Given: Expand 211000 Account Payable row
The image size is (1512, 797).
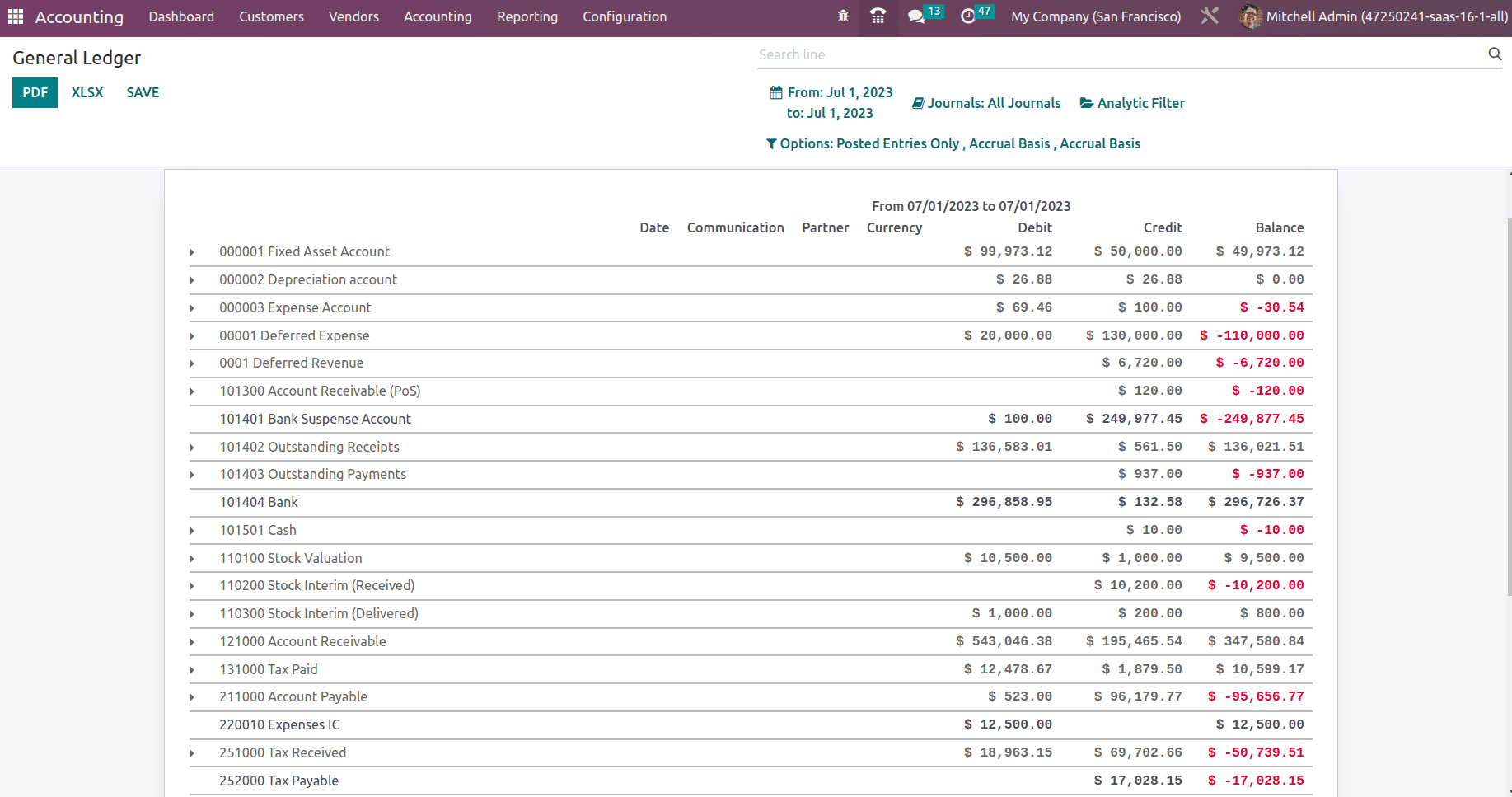Looking at the screenshot, I should coord(192,697).
